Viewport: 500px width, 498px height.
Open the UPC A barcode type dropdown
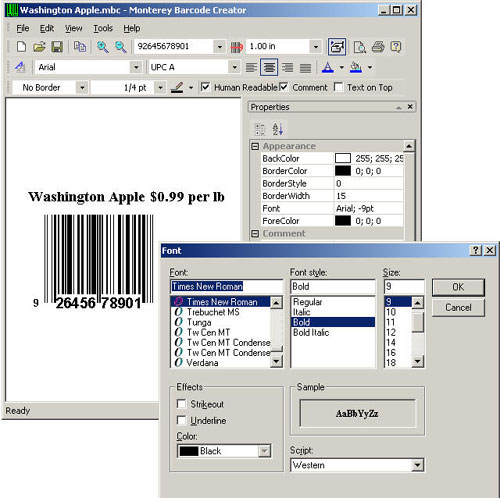235,67
